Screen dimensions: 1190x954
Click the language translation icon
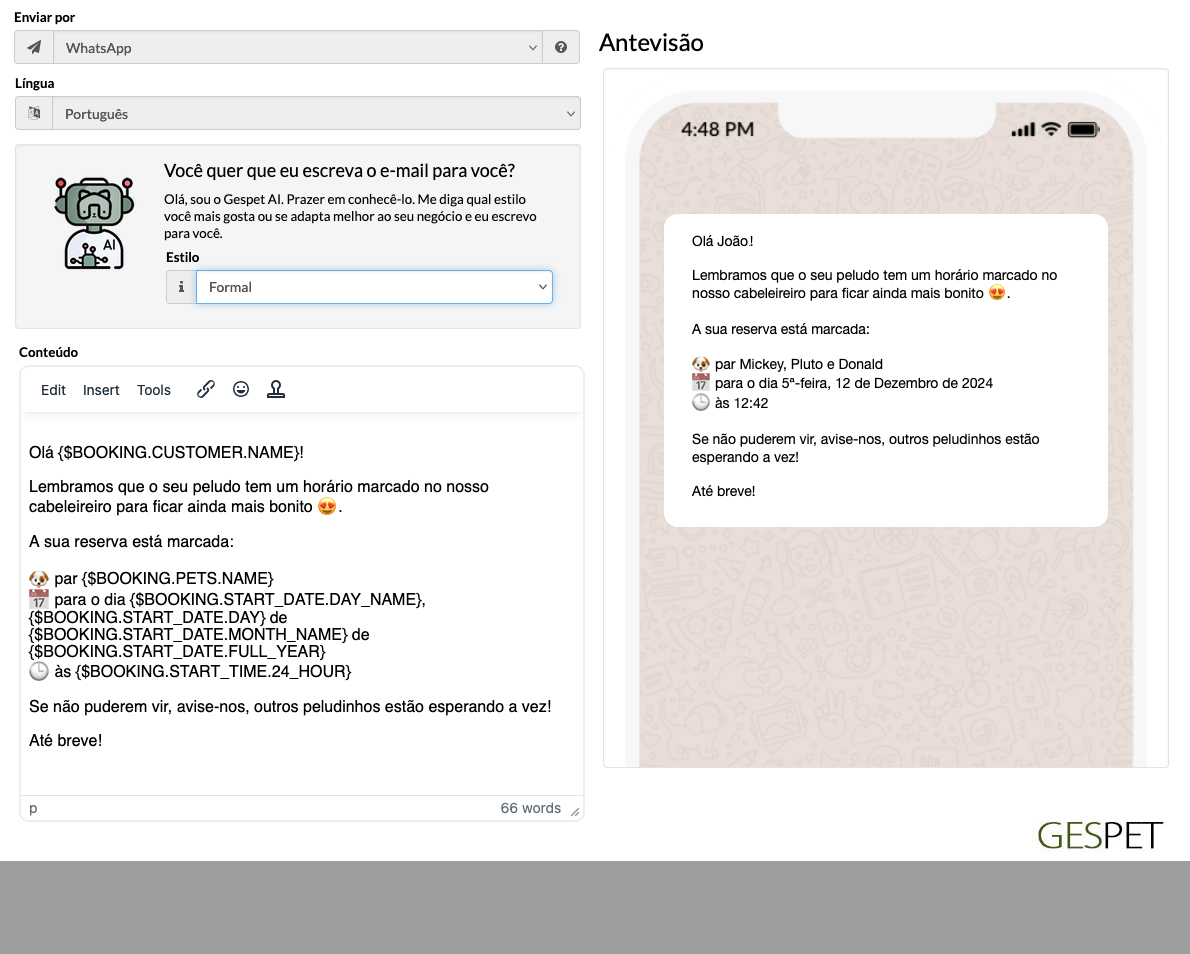click(34, 114)
